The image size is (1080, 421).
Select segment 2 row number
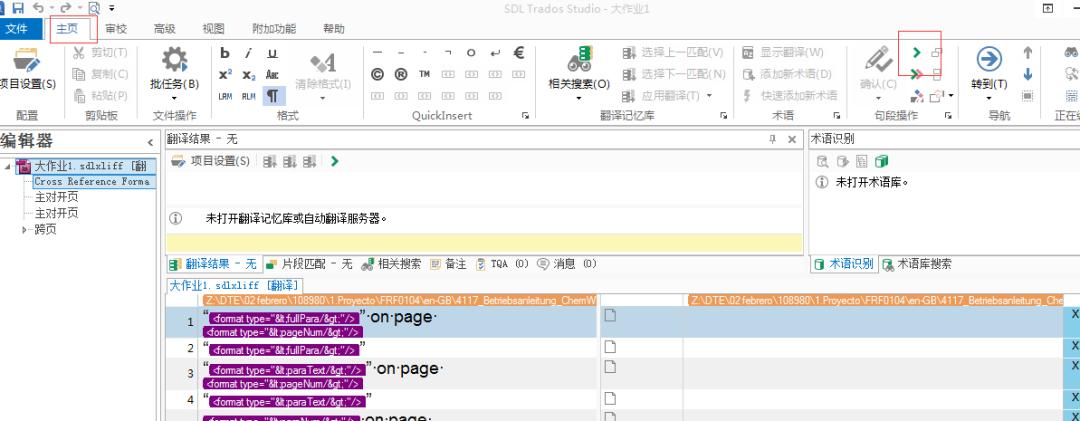point(189,347)
